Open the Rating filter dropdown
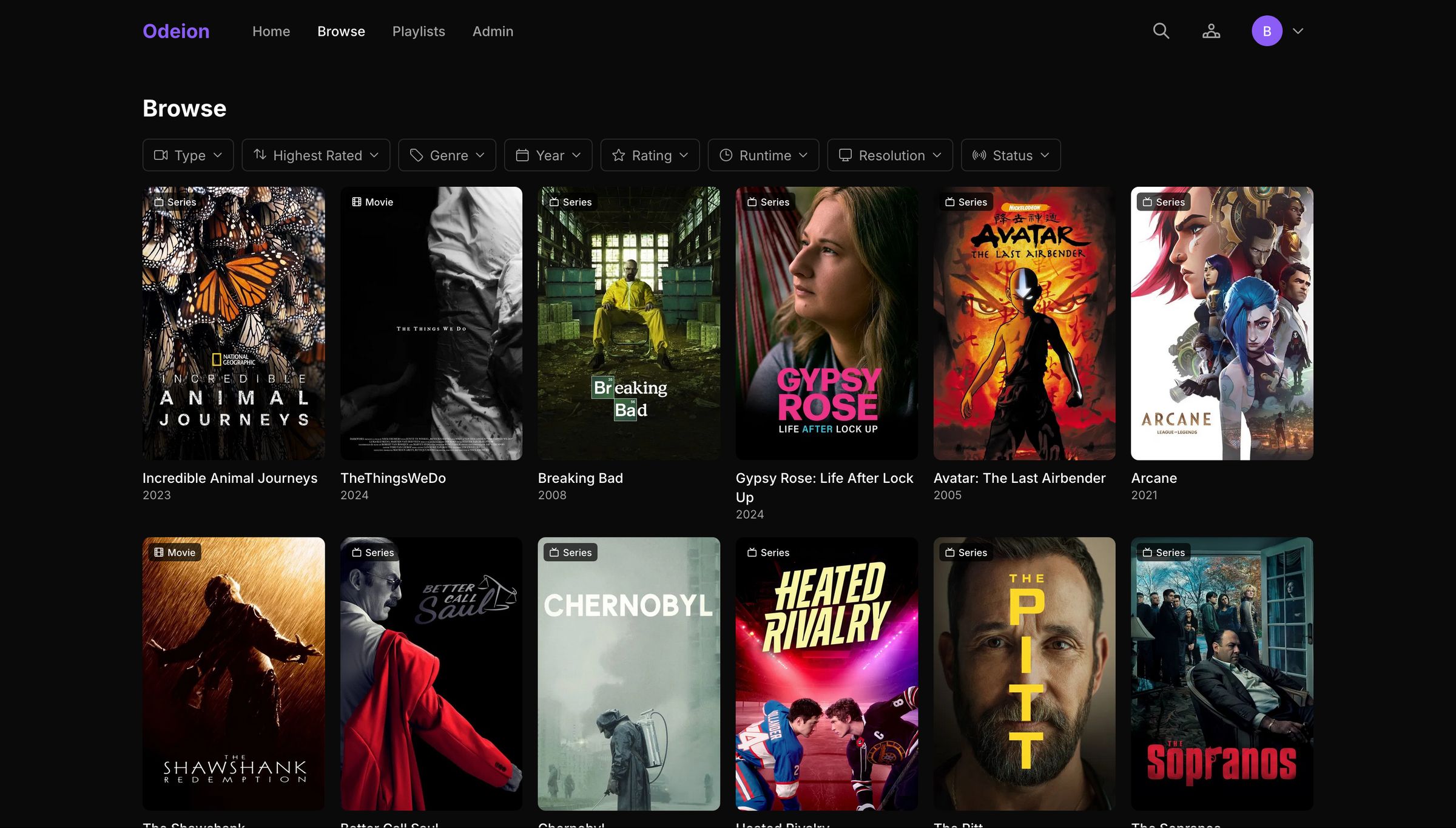 click(x=650, y=155)
